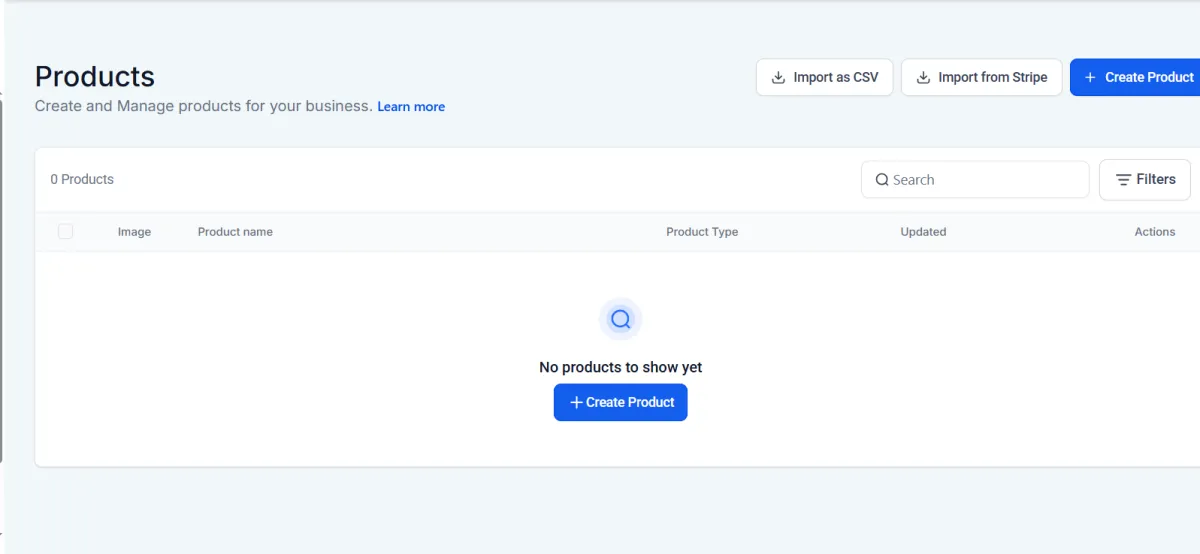Screen dimensions: 1200x554
Task: Tick the select-all checkbox in the table header
Action: click(x=66, y=232)
